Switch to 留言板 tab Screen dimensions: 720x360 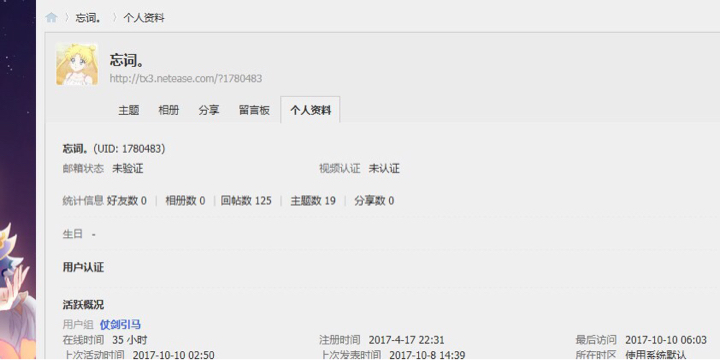(x=254, y=110)
